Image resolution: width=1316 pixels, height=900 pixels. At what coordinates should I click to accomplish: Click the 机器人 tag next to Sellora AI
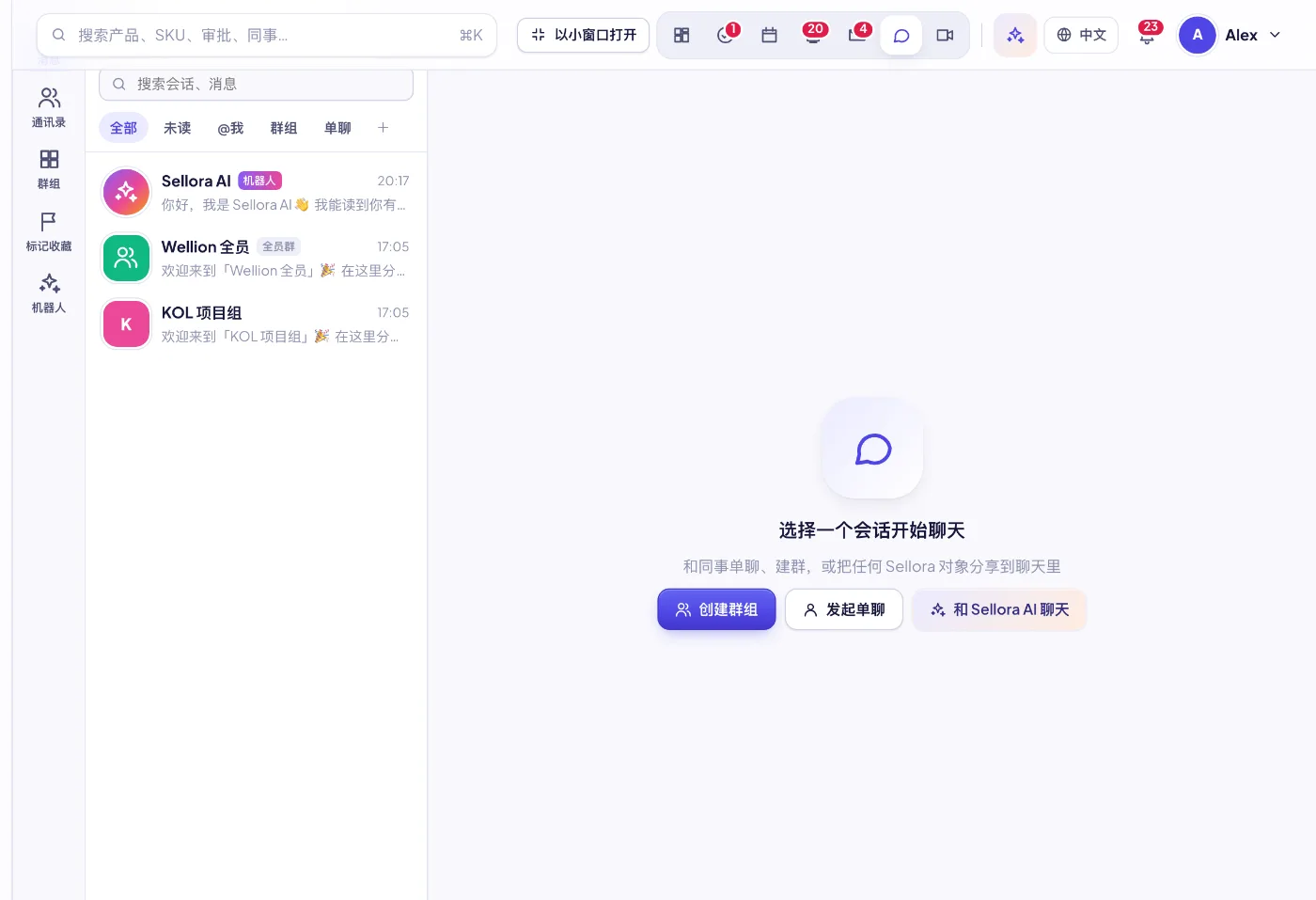[259, 181]
